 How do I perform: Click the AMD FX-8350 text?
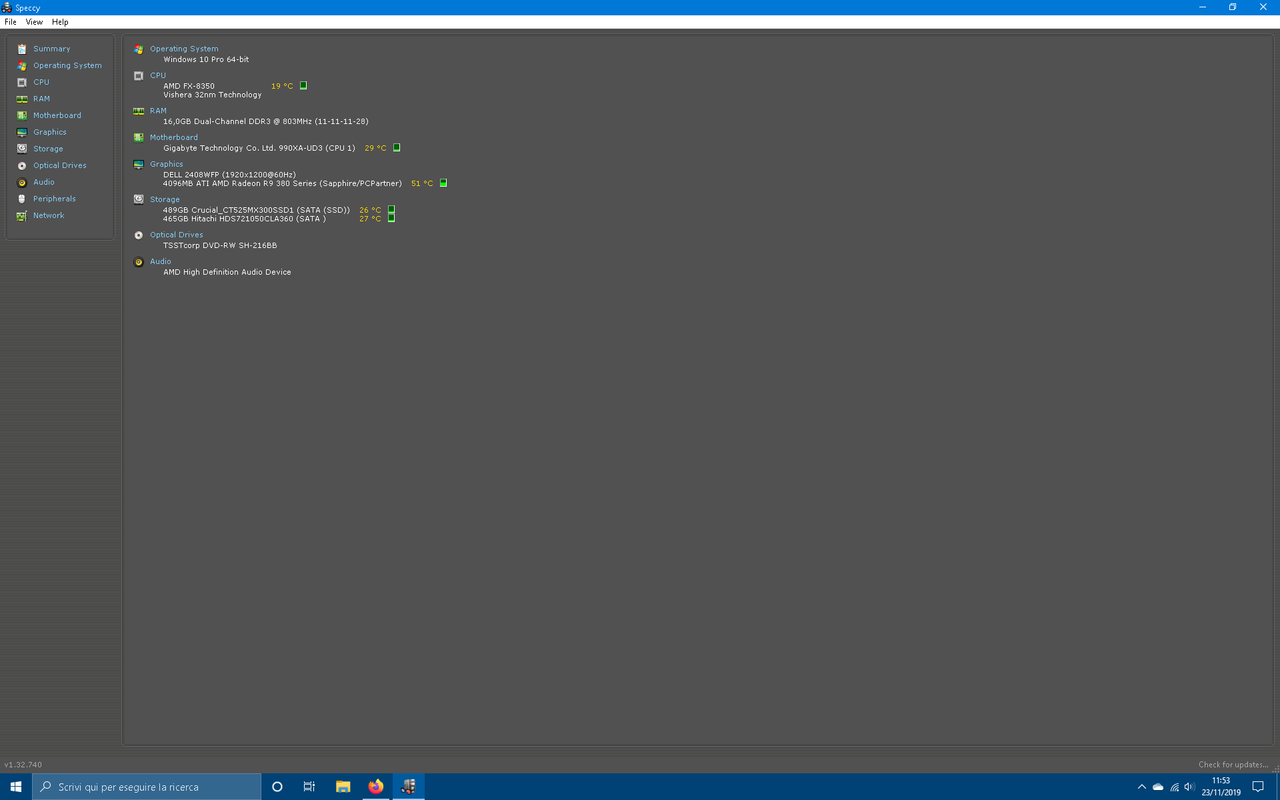point(189,86)
